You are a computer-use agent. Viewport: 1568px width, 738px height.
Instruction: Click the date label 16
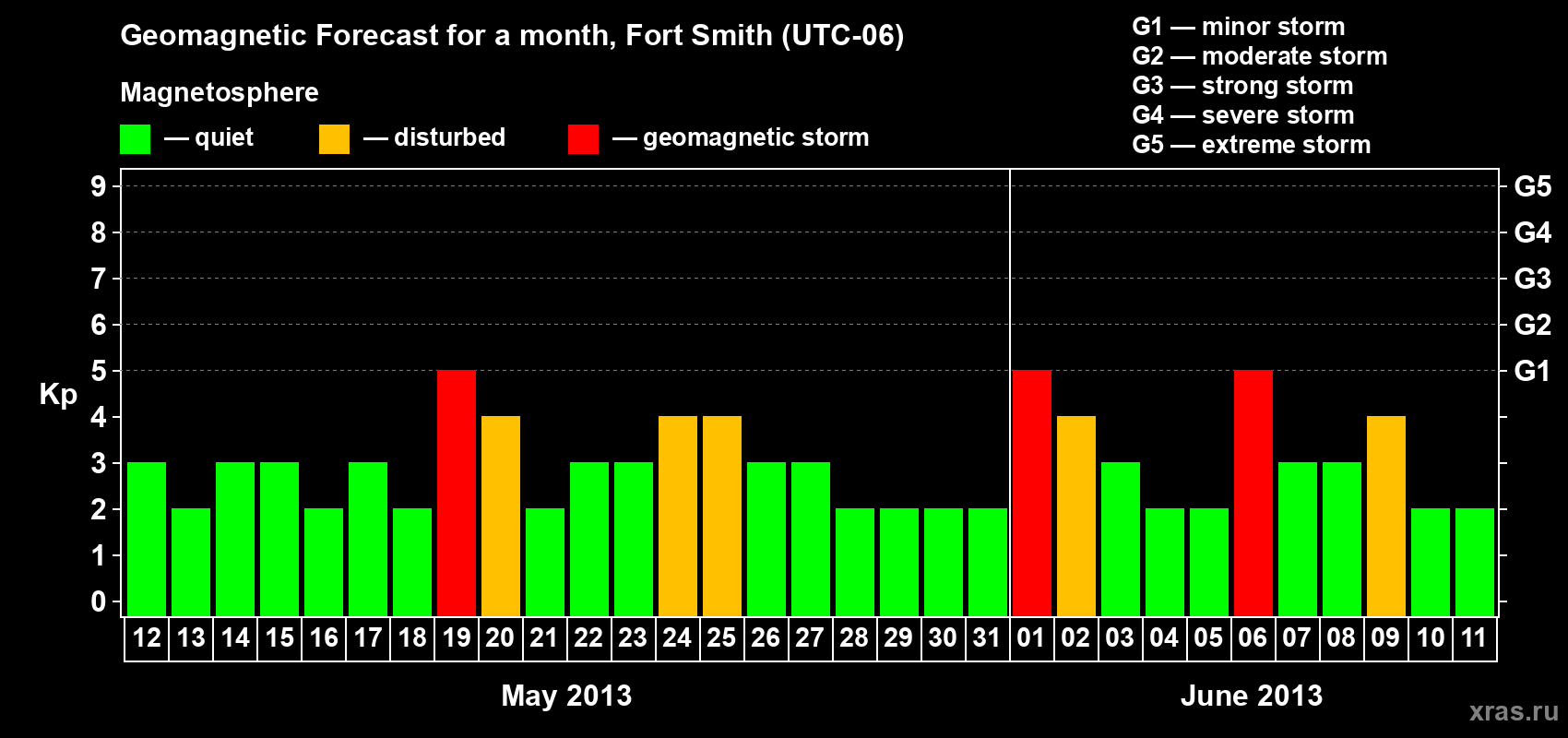pyautogui.click(x=324, y=638)
